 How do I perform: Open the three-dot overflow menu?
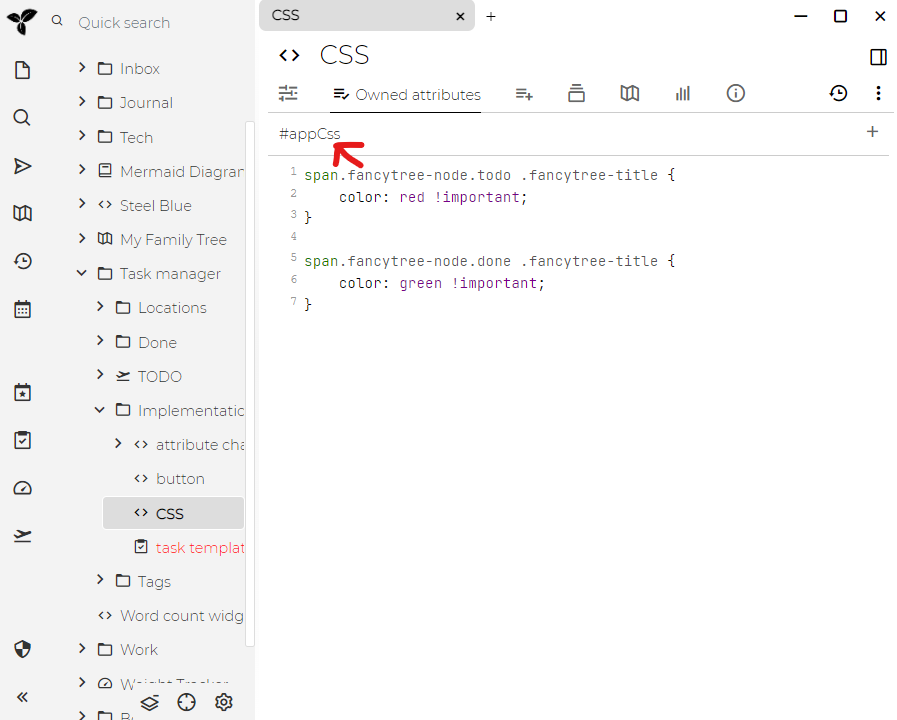pos(879,93)
